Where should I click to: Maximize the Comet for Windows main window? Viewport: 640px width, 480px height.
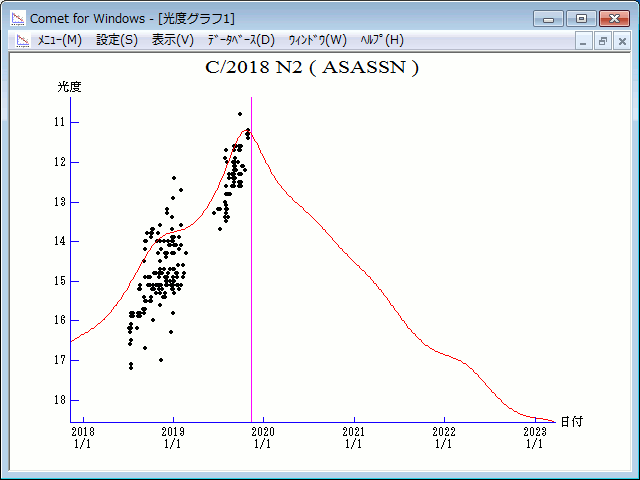point(580,18)
